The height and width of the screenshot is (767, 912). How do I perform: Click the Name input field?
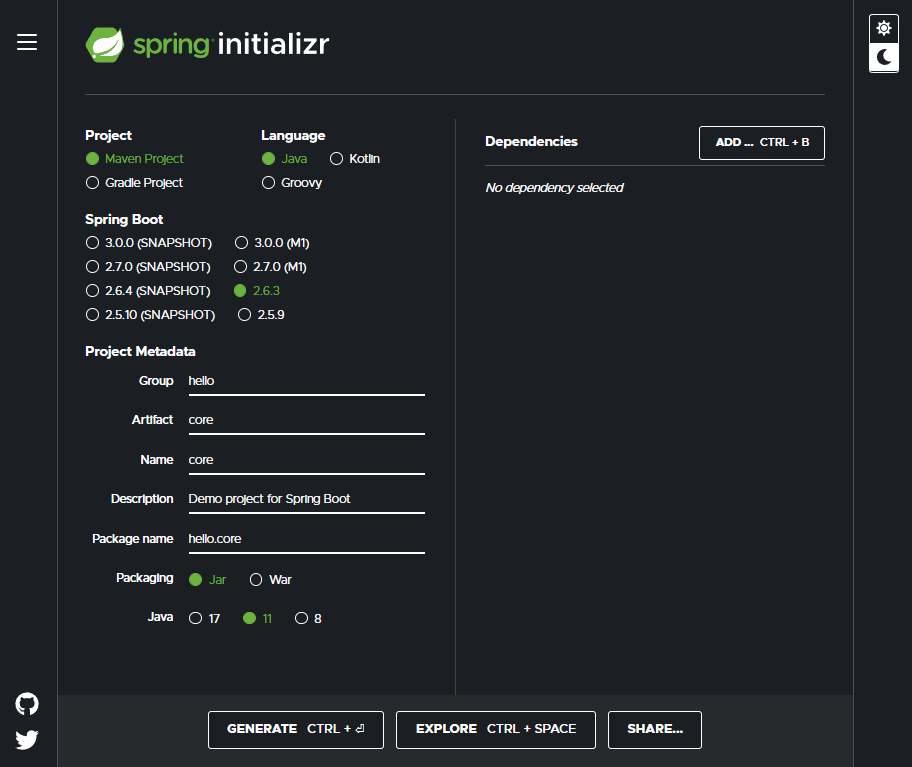click(x=307, y=461)
